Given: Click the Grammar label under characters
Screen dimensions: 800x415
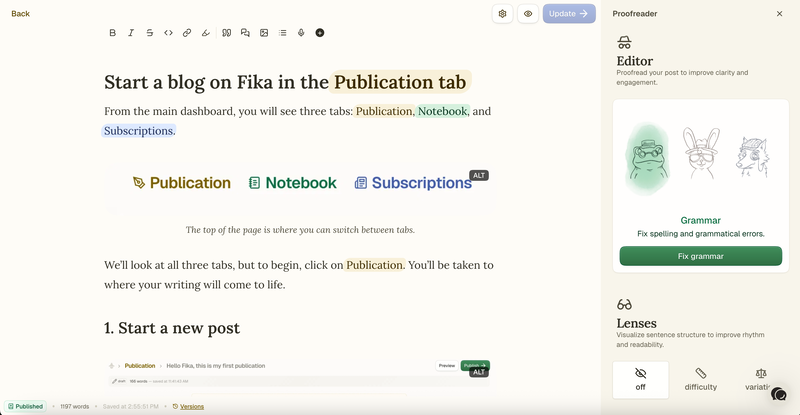Looking at the screenshot, I should [701, 221].
